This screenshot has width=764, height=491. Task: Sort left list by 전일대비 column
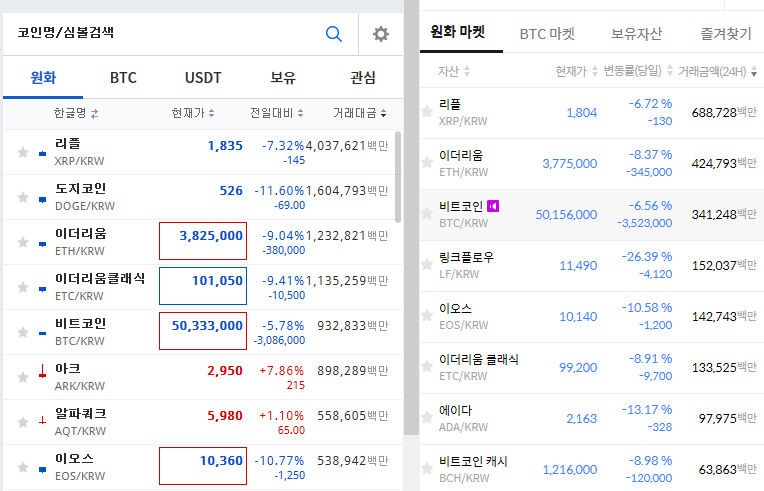(x=277, y=113)
